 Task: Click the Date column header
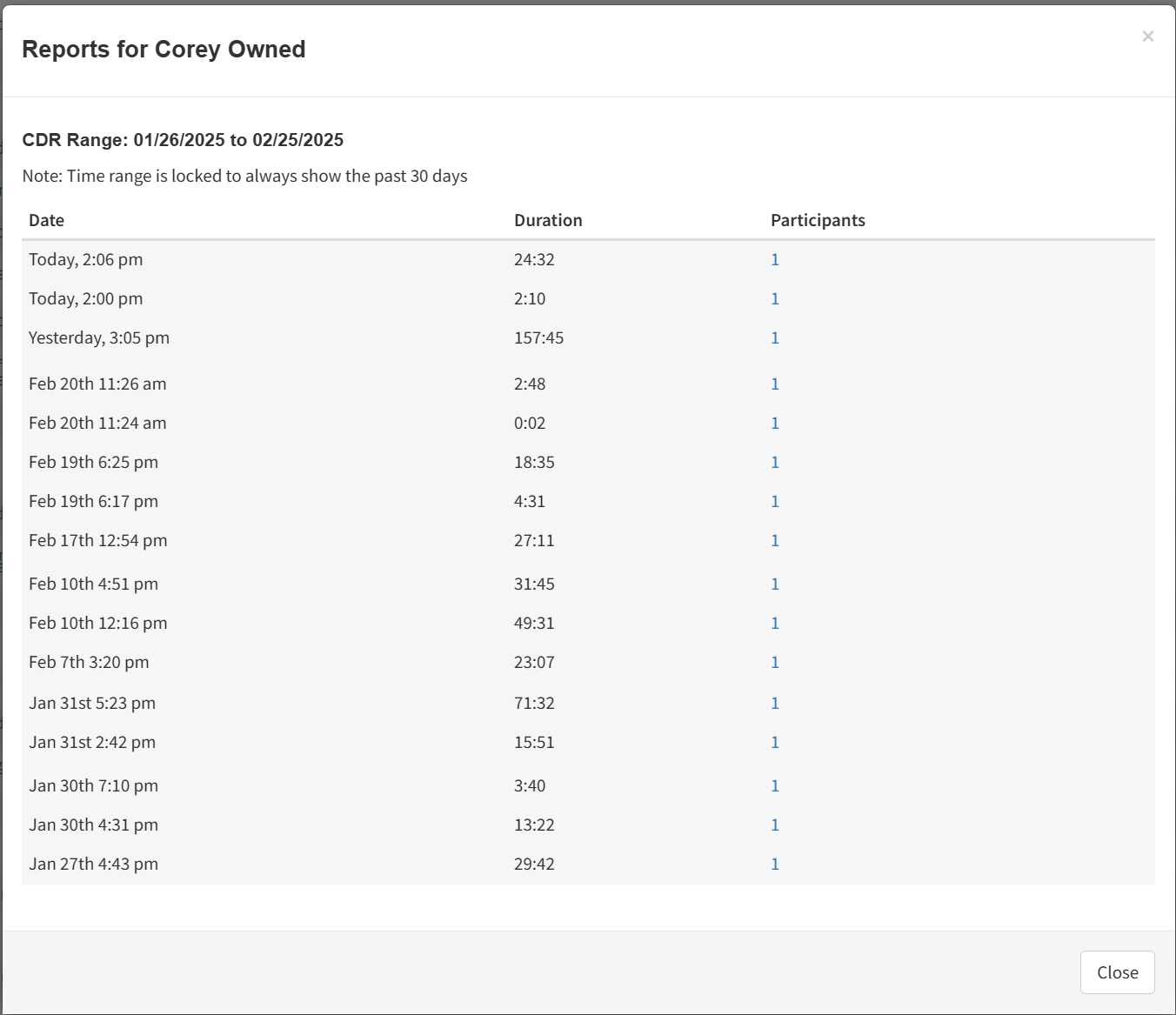(47, 221)
